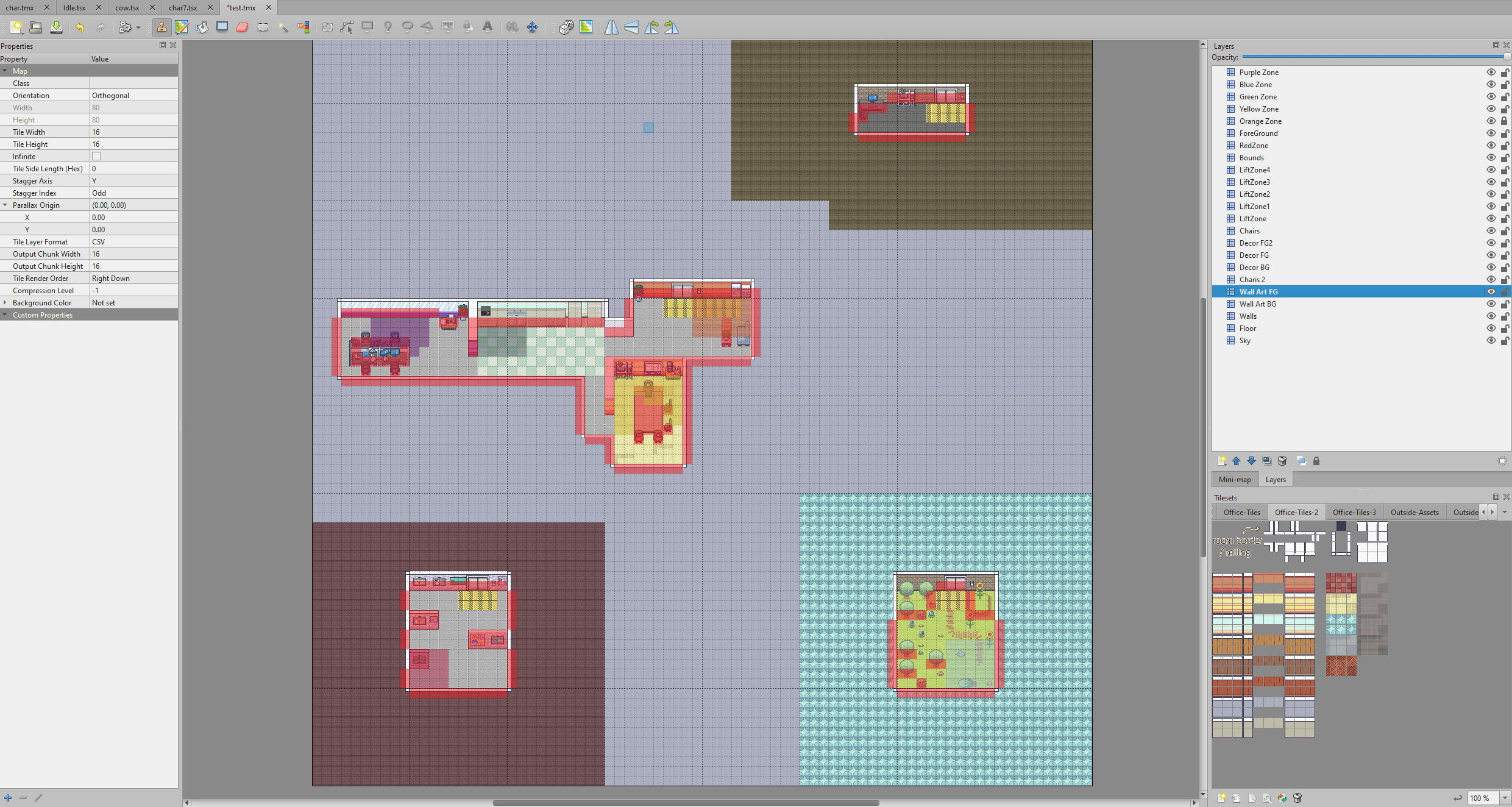This screenshot has width=1512, height=807.
Task: Switch to the Mini-map panel
Action: [1235, 480]
